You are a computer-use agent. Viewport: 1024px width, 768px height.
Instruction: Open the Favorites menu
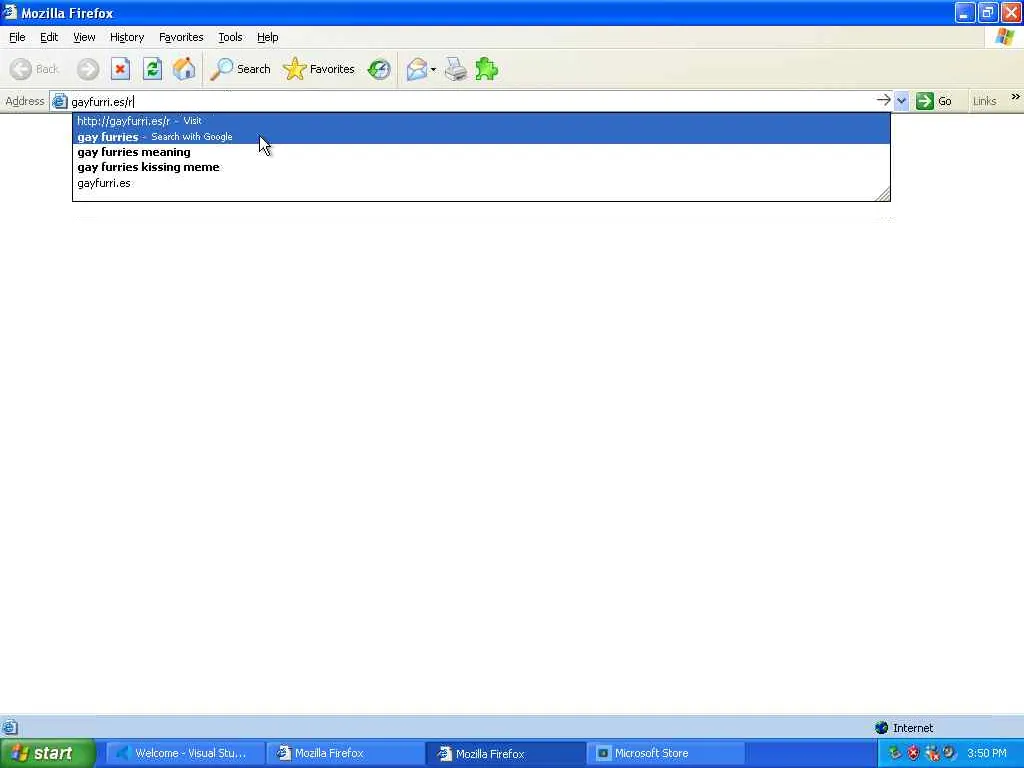pos(181,37)
